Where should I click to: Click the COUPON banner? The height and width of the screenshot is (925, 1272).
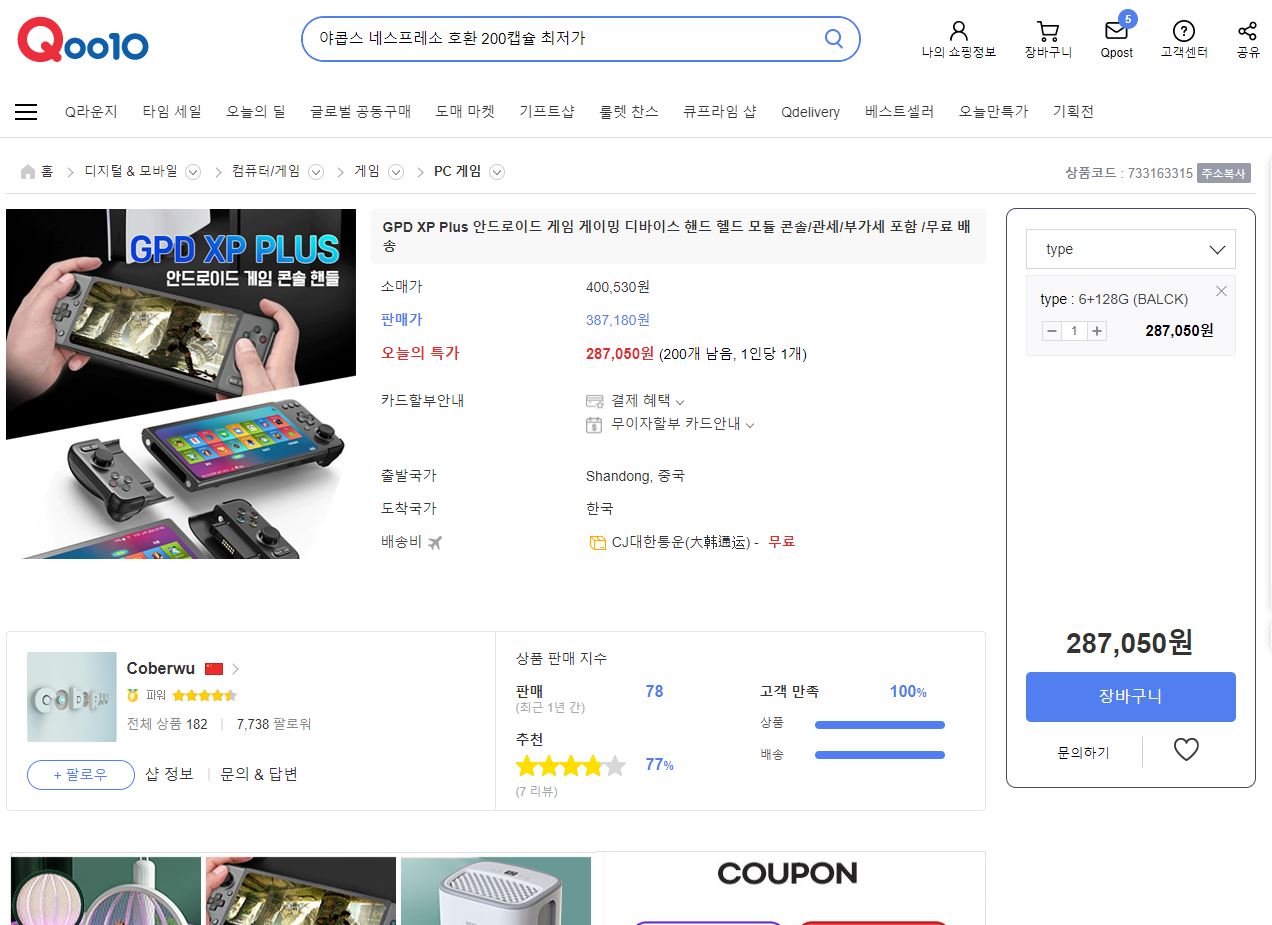(x=795, y=889)
